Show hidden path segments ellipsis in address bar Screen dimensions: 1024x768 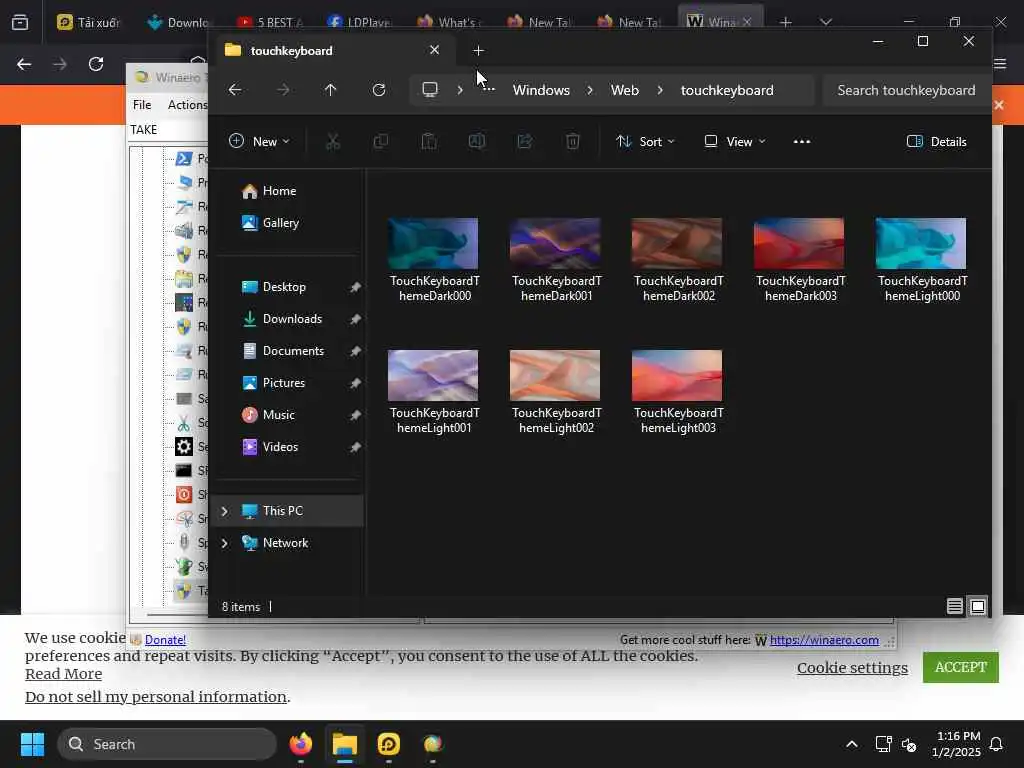(488, 90)
